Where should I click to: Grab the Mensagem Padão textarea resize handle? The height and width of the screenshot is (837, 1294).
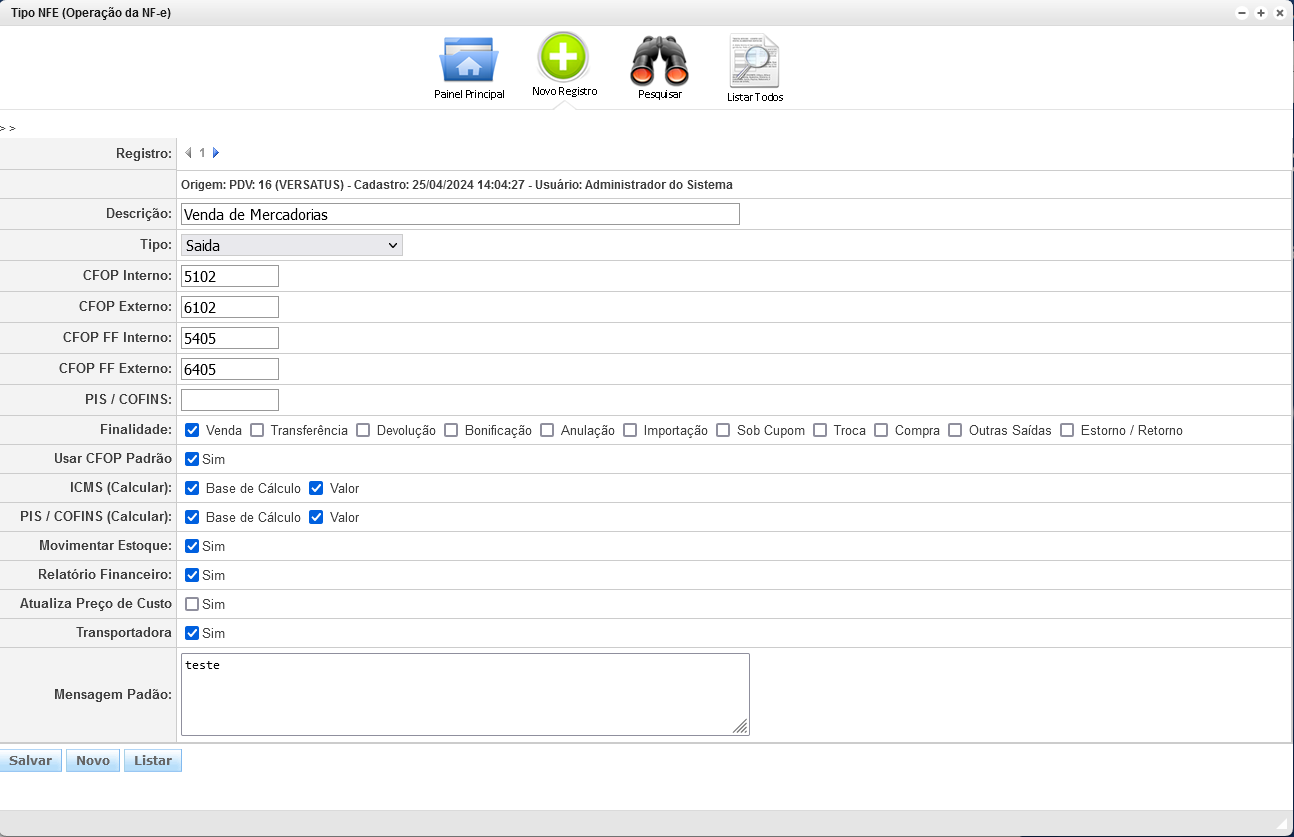pyautogui.click(x=740, y=727)
